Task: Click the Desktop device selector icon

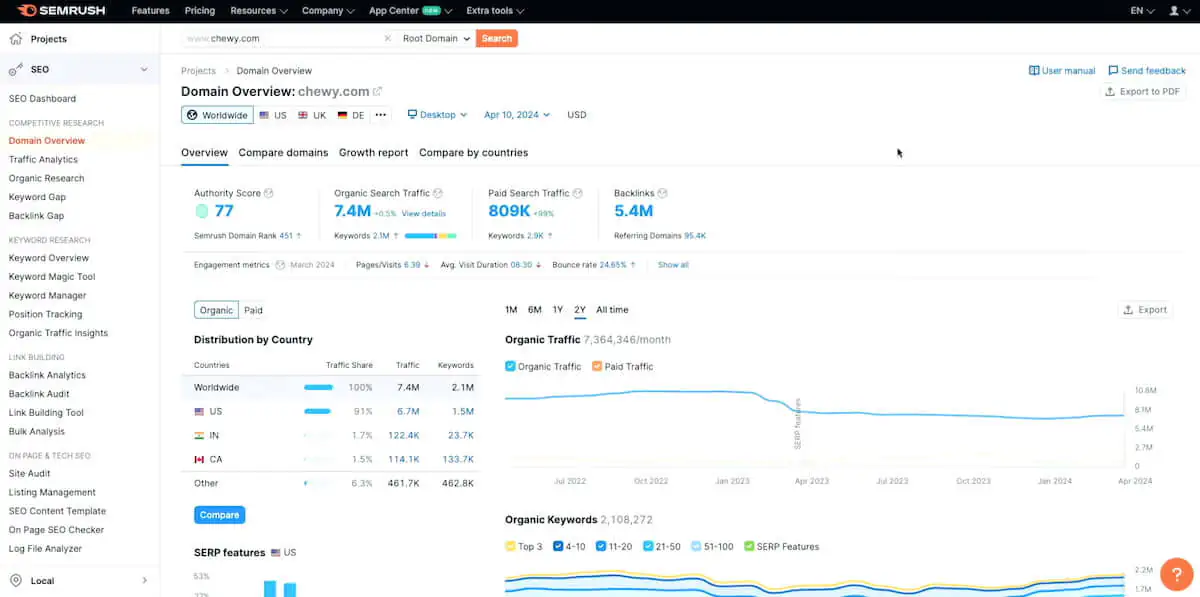Action: (x=413, y=114)
